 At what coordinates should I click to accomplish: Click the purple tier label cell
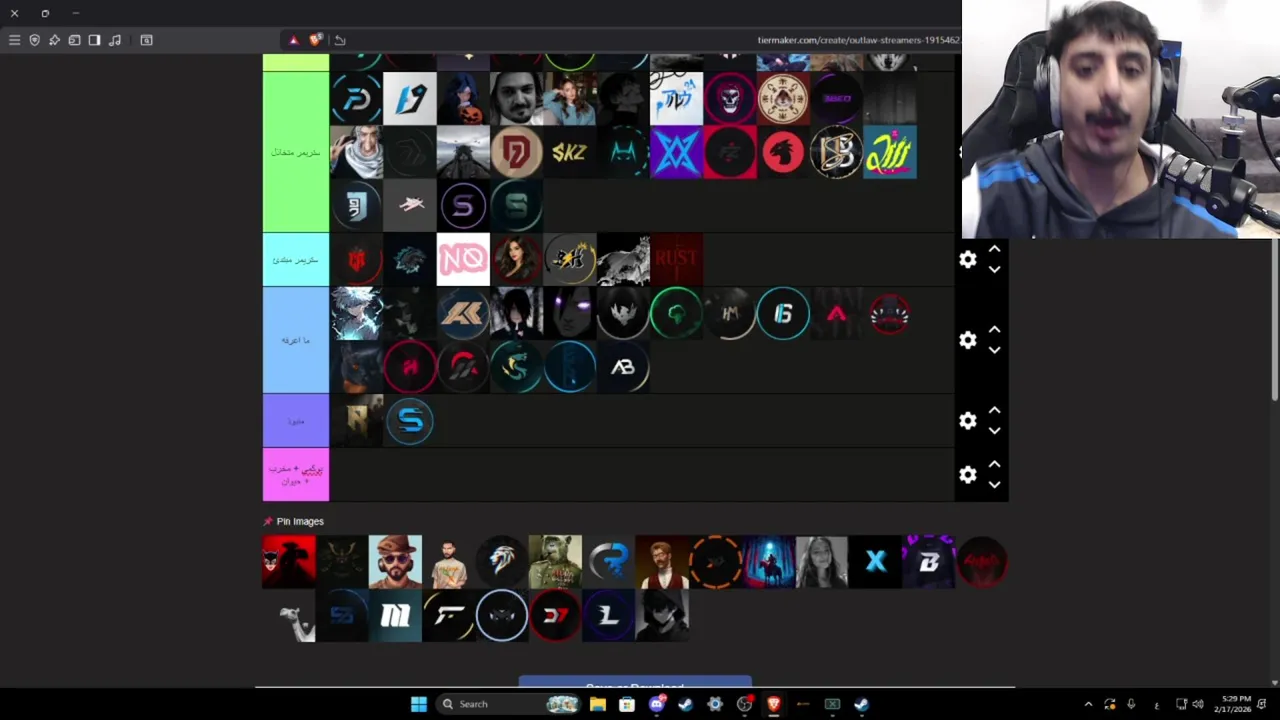296,420
